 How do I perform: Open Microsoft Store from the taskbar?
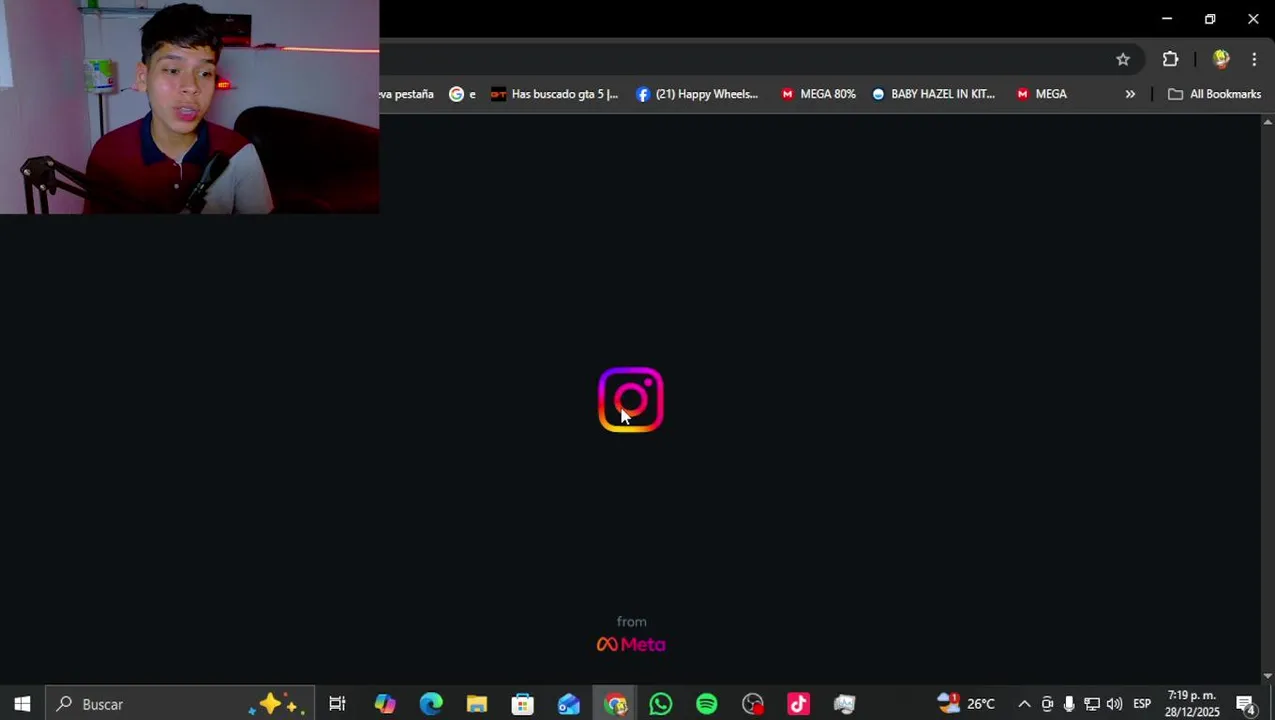(523, 704)
